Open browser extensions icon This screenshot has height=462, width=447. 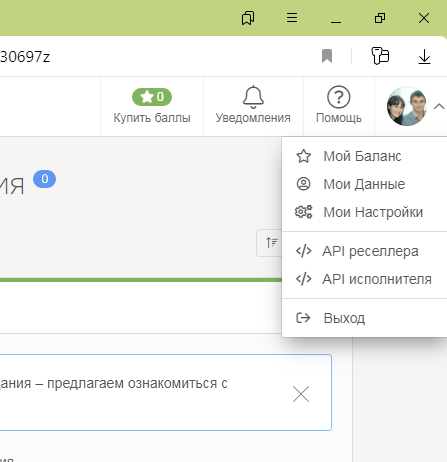[x=380, y=56]
